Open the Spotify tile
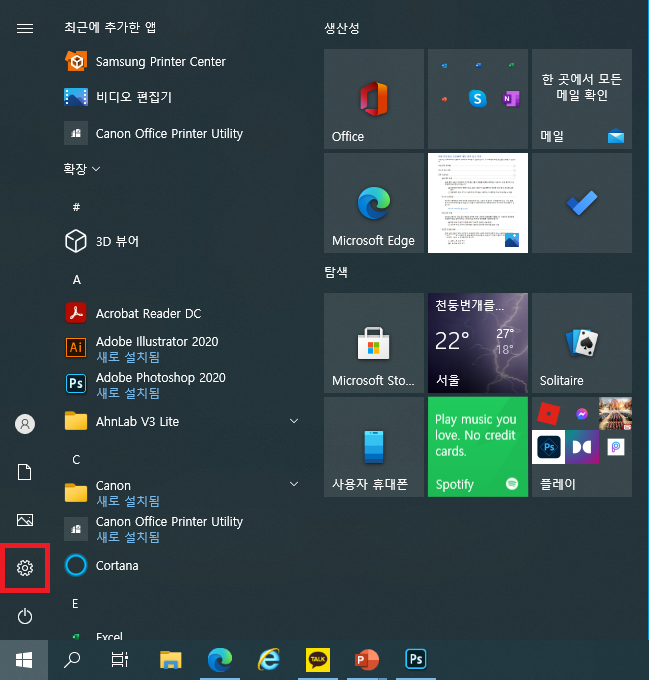649x680 pixels. click(x=478, y=447)
